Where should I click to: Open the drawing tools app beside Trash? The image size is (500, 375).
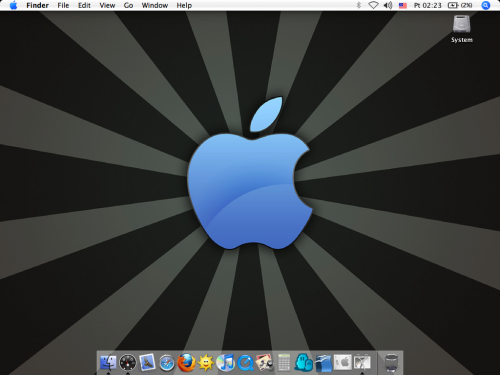tap(362, 362)
